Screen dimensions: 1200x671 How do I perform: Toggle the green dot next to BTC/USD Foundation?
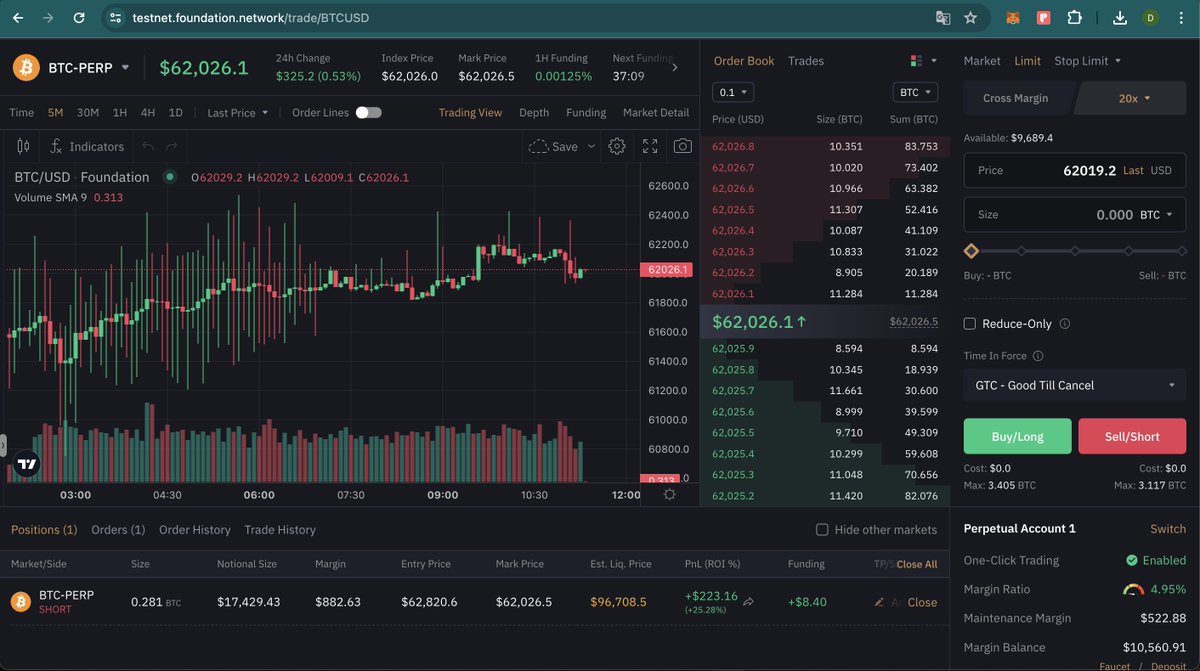(x=170, y=177)
